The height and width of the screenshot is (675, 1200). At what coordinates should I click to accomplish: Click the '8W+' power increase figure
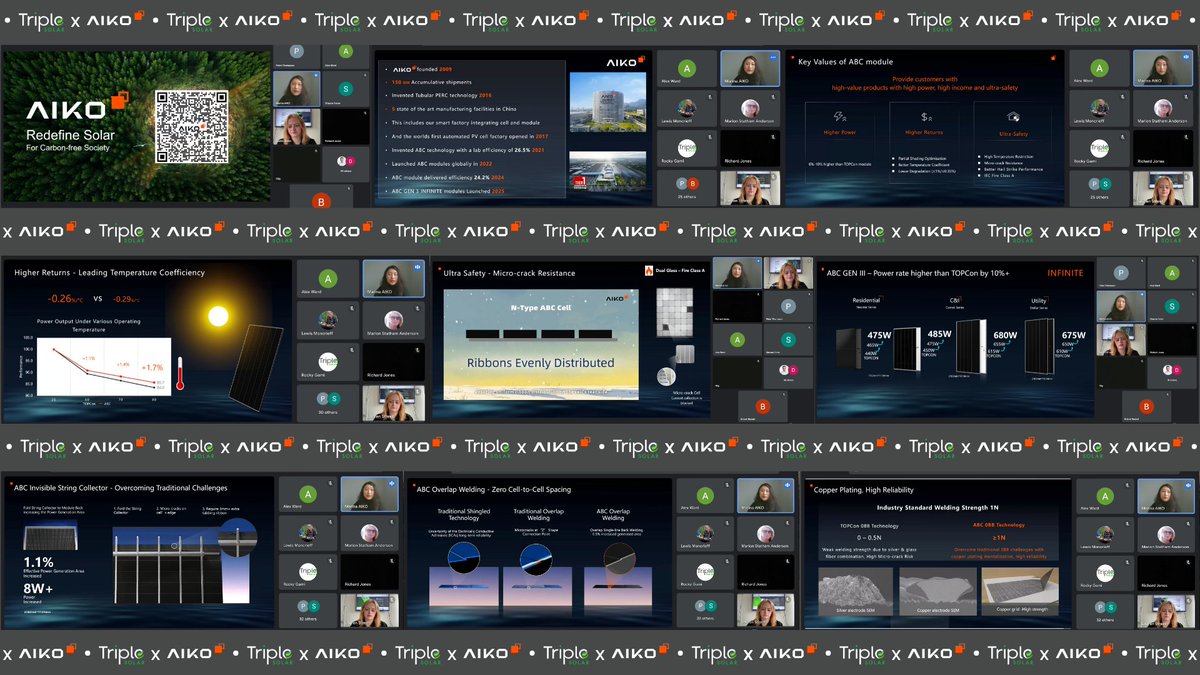click(x=37, y=589)
